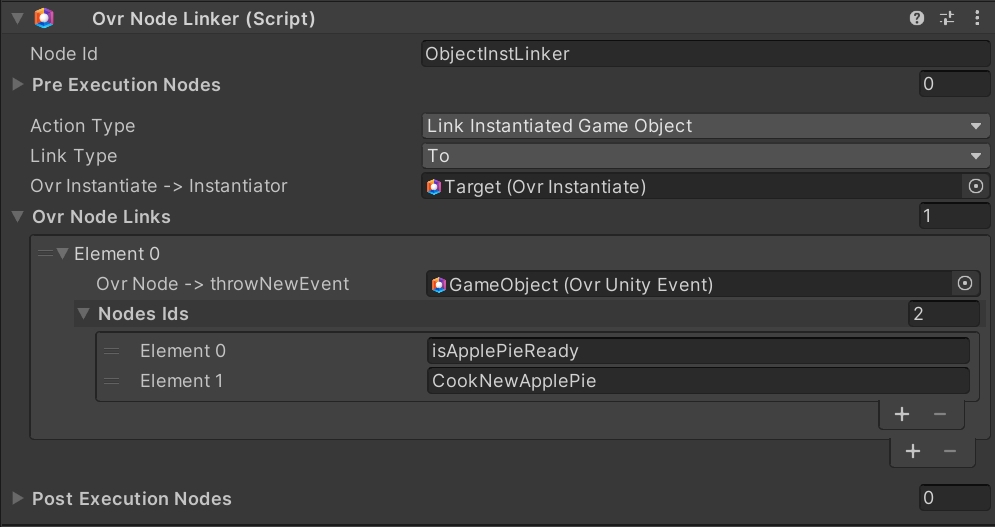Add a new element to Nodes Ids list
The height and width of the screenshot is (527, 995).
(x=901, y=414)
